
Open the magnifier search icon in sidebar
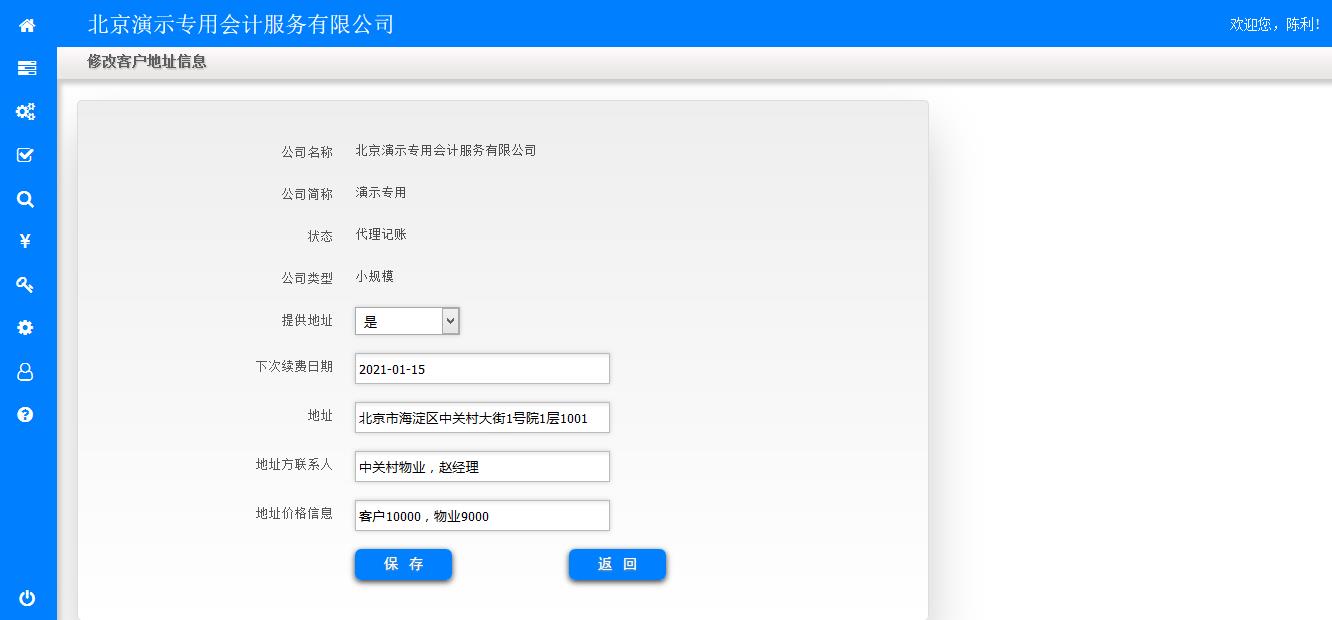coord(26,199)
